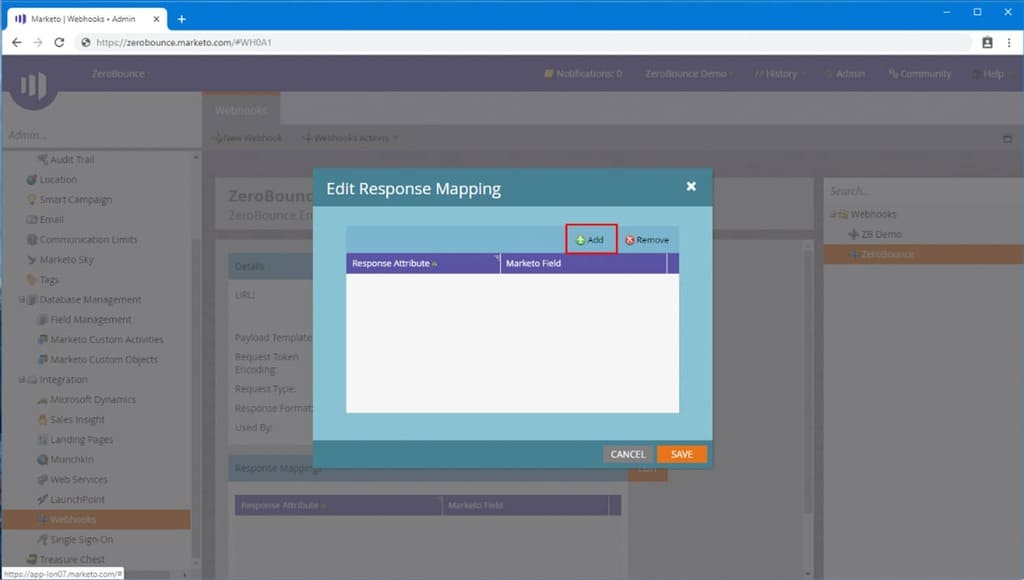Viewport: 1024px width, 580px height.
Task: Click scroll-up arrow in admin tree
Action: click(x=195, y=158)
